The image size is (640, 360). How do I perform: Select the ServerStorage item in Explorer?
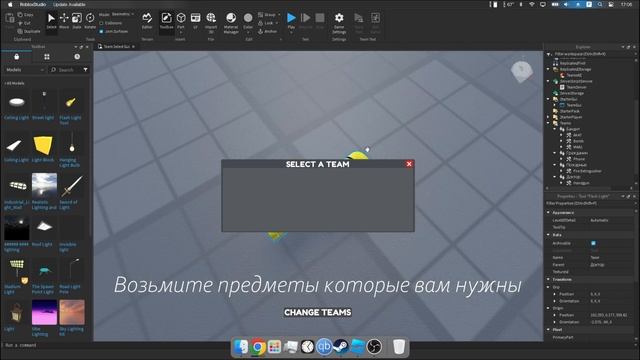click(x=571, y=93)
